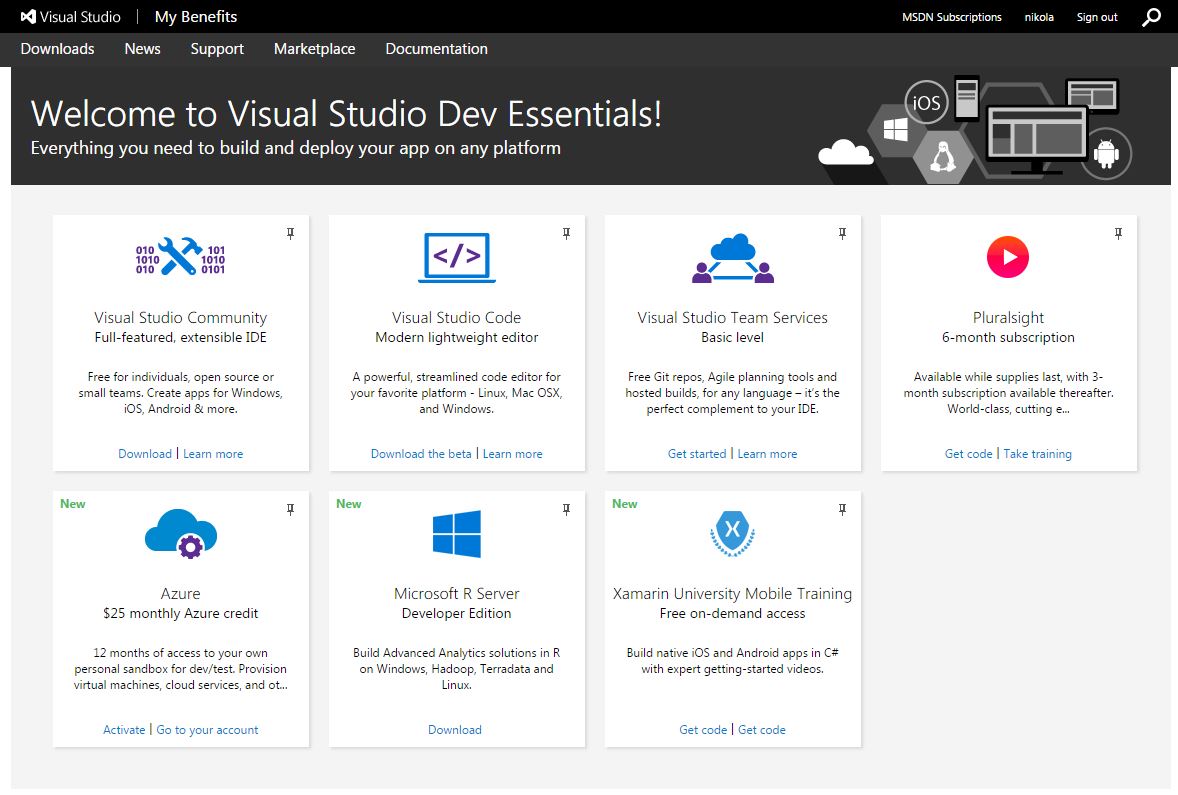Click second Get code link for Xamarin
This screenshot has width=1178, height=795.
point(762,730)
